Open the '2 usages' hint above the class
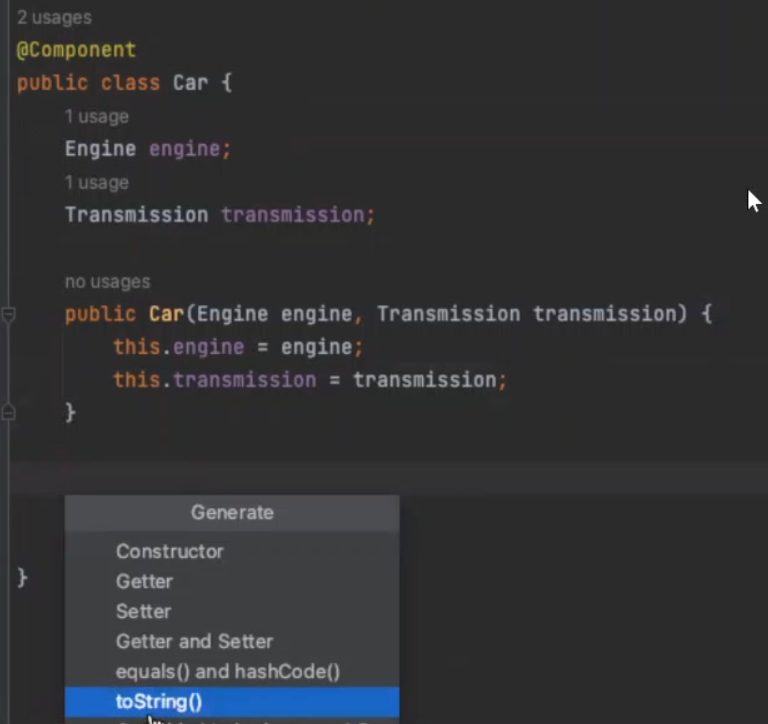The width and height of the screenshot is (768, 724). [x=54, y=18]
